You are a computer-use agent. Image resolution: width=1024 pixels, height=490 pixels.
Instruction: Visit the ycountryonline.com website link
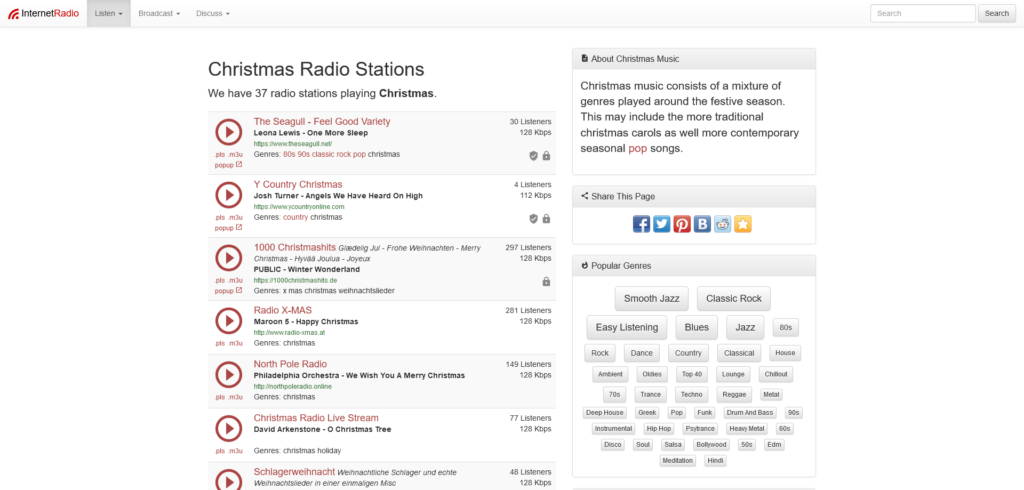[299, 206]
